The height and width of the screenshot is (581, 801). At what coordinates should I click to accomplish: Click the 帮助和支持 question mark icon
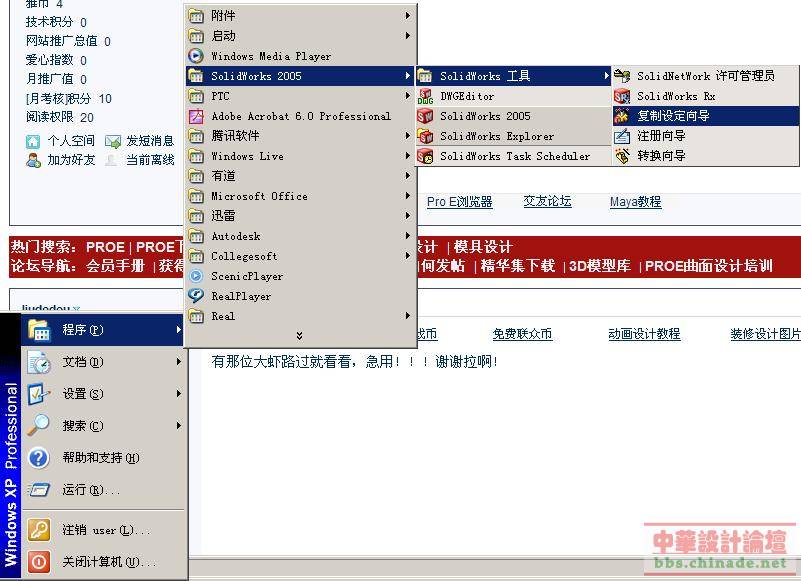(x=39, y=458)
